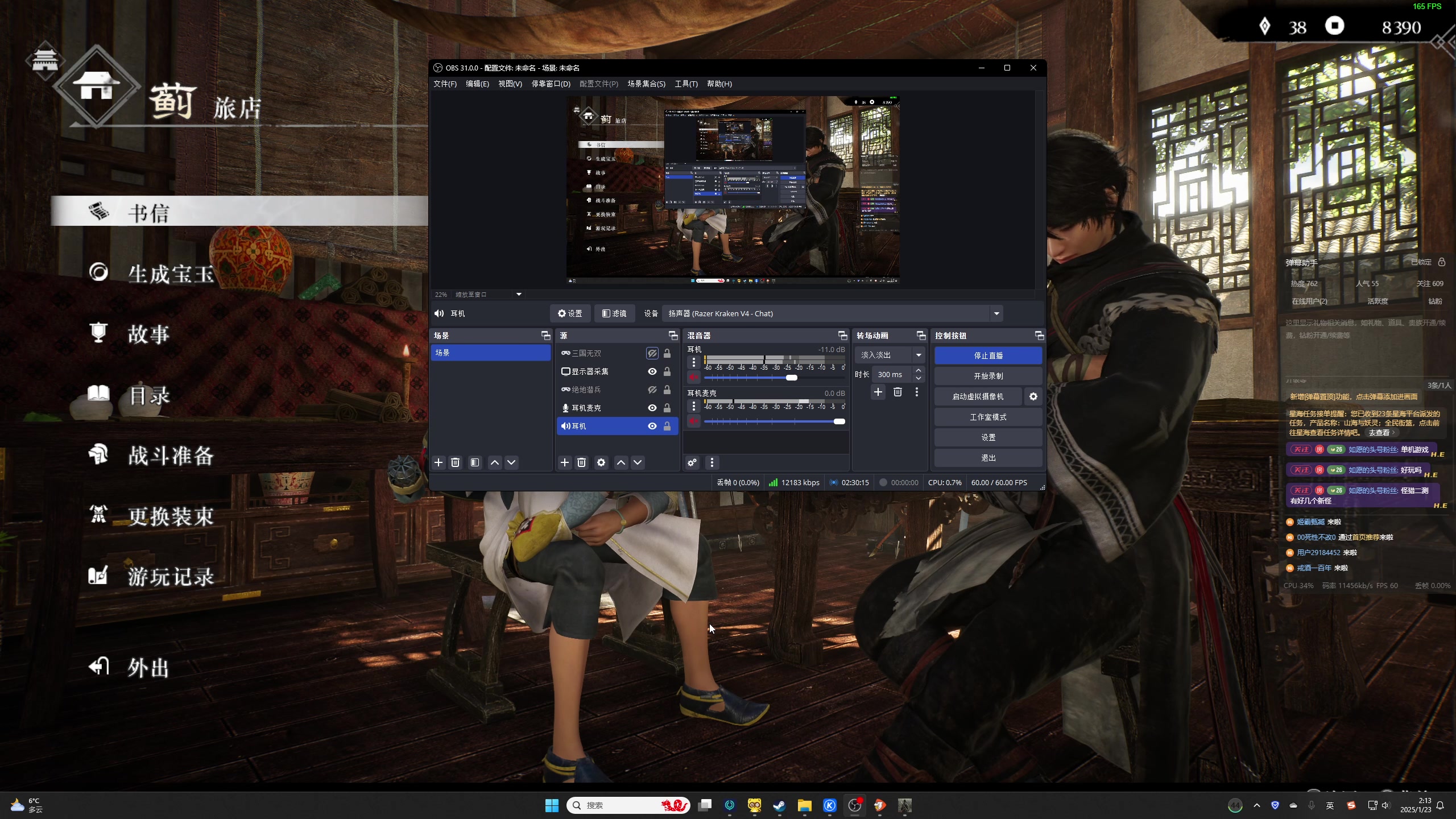Viewport: 1456px width, 819px height.
Task: Open the 帮助(H) menu
Action: (719, 84)
